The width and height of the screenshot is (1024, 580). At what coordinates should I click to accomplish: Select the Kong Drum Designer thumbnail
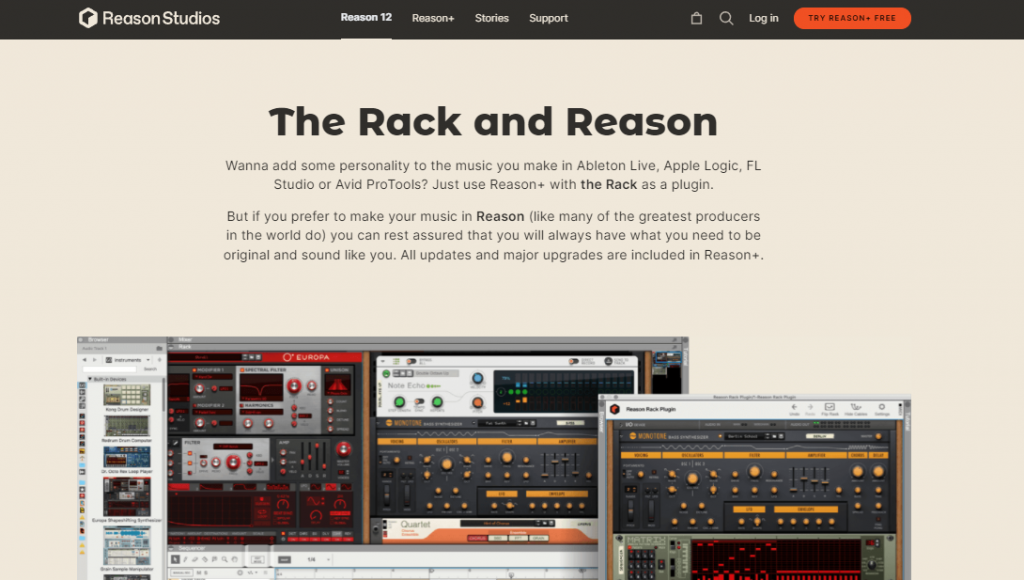pyautogui.click(x=127, y=395)
